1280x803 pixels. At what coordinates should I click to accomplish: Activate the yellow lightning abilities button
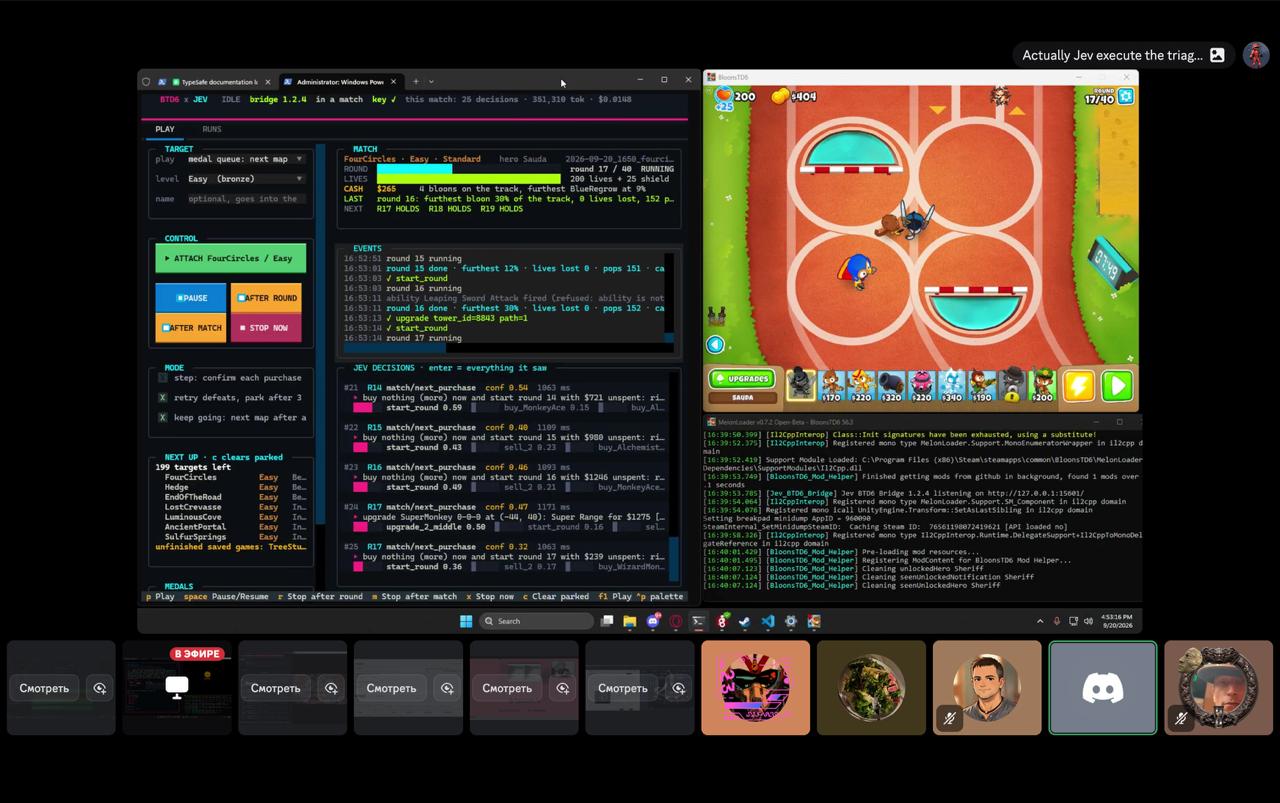tap(1078, 386)
